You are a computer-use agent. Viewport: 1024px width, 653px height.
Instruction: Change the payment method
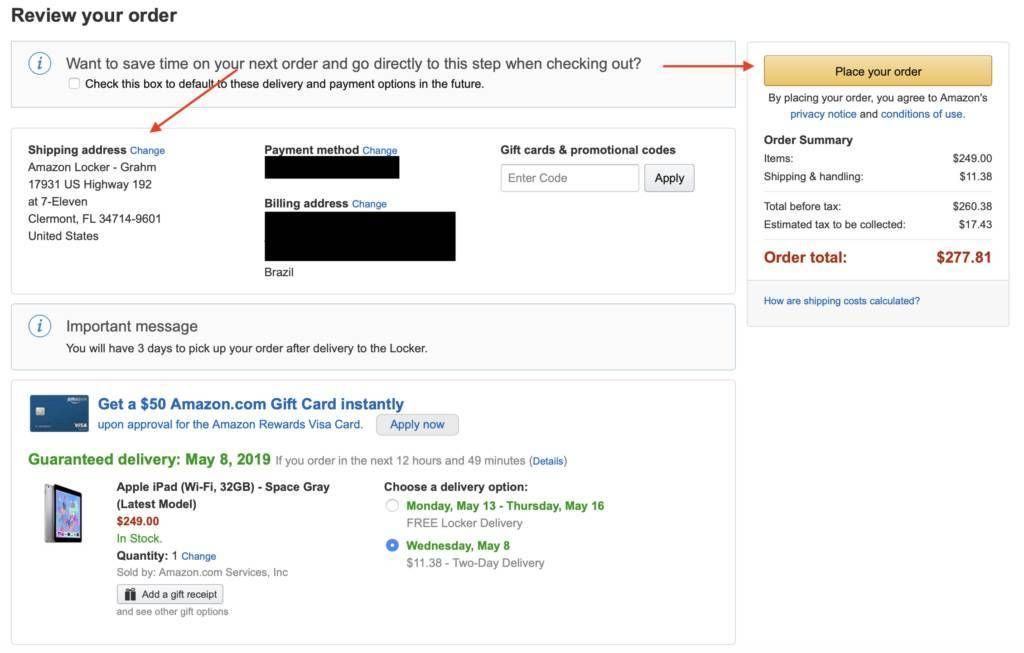coord(380,150)
